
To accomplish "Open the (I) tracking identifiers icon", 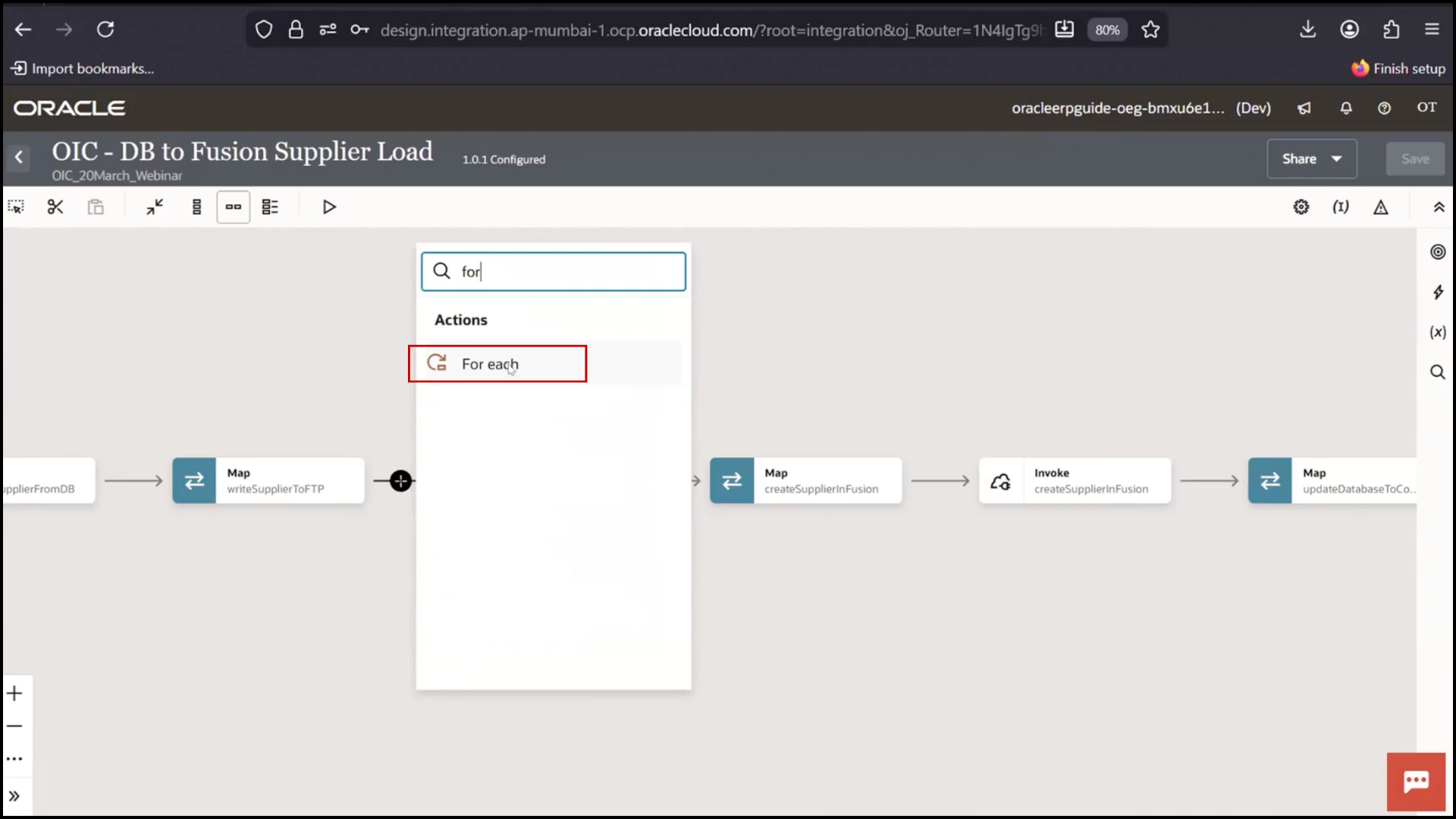I will 1341,207.
